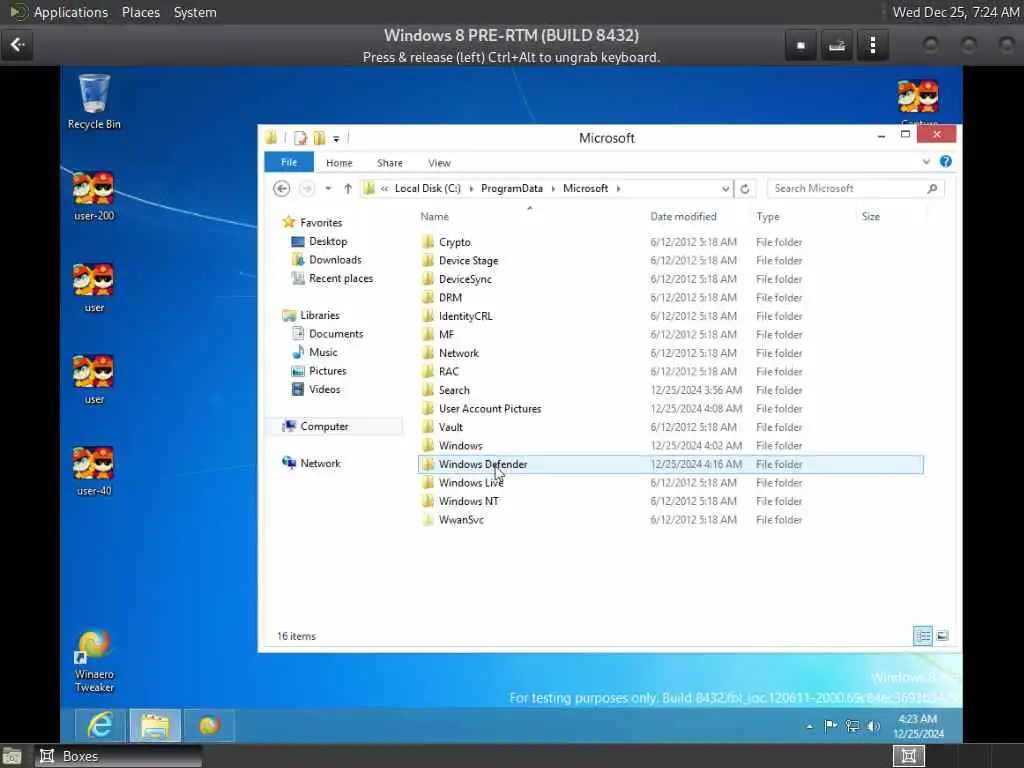Open the Capture desktop icon top right
The width and height of the screenshot is (1024, 768).
(x=918, y=101)
